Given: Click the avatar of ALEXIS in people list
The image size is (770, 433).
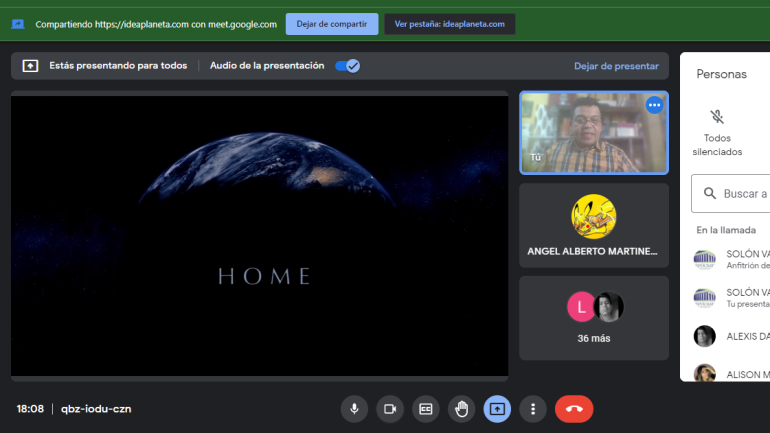Looking at the screenshot, I should (x=705, y=336).
